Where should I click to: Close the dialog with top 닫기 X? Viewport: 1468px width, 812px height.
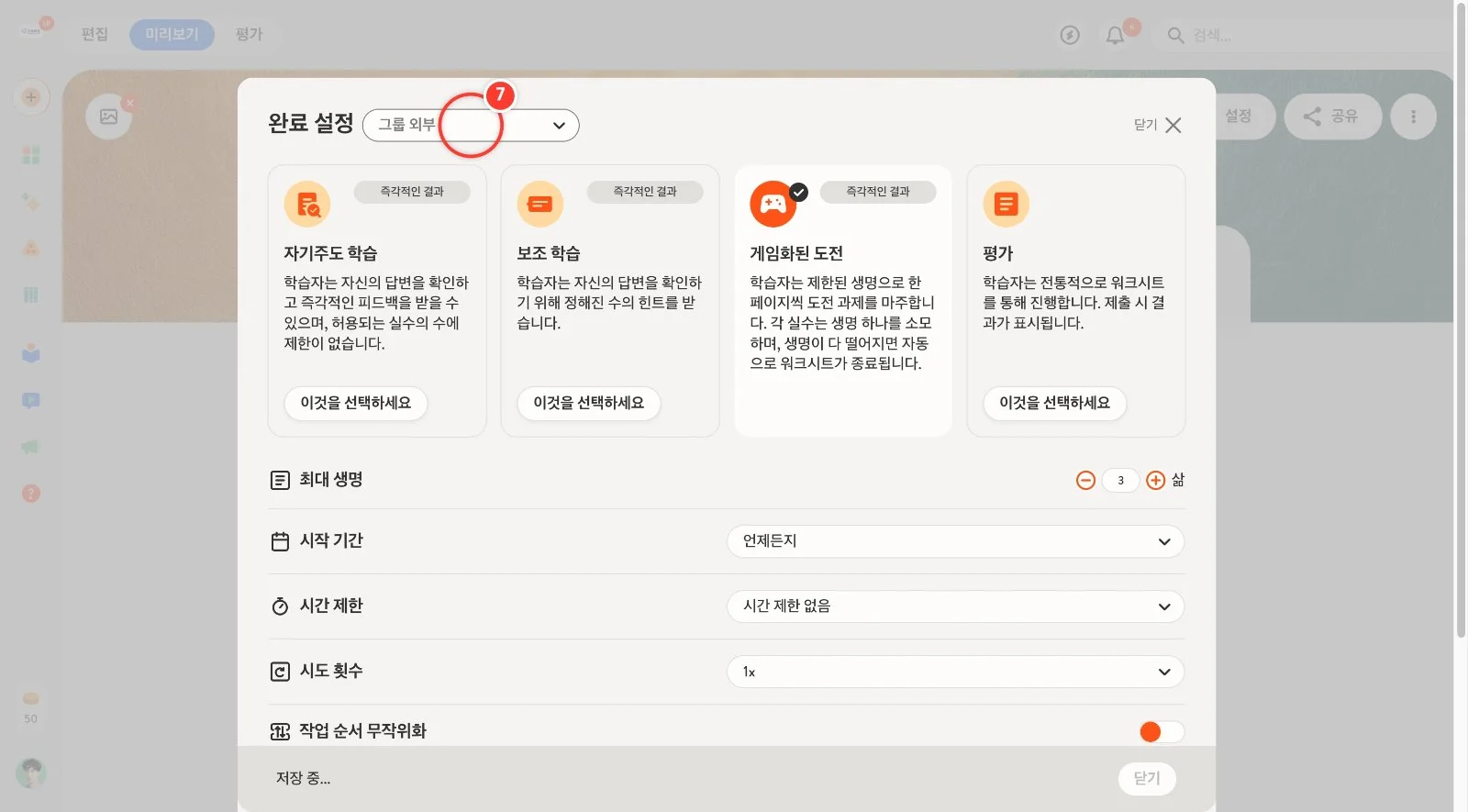(1158, 125)
